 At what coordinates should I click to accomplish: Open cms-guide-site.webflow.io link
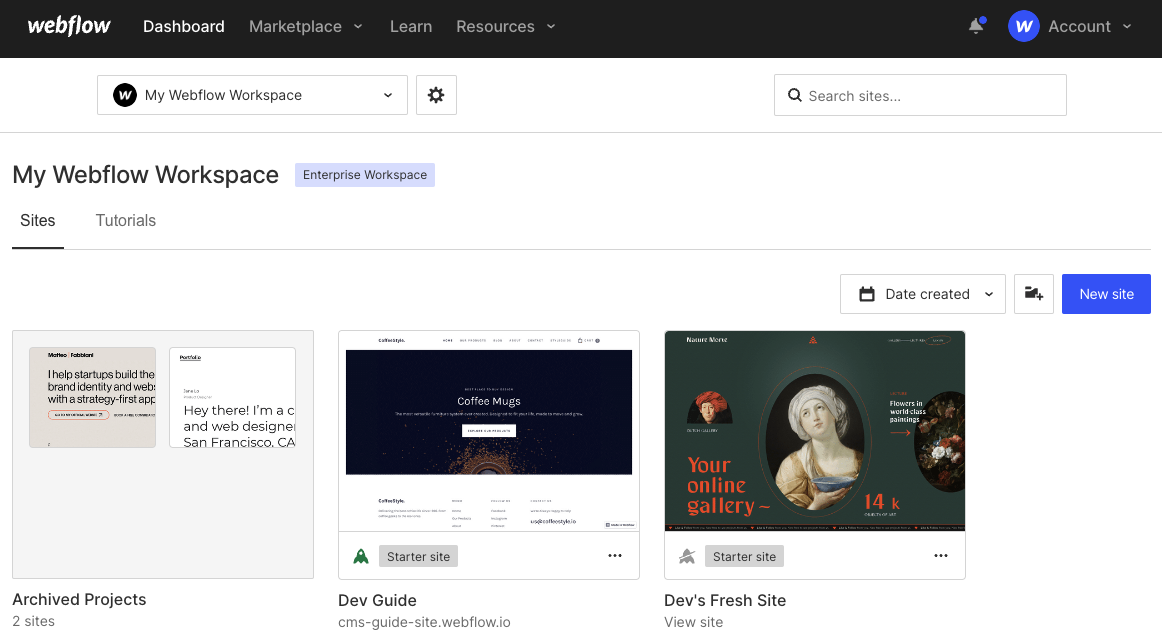(x=424, y=622)
